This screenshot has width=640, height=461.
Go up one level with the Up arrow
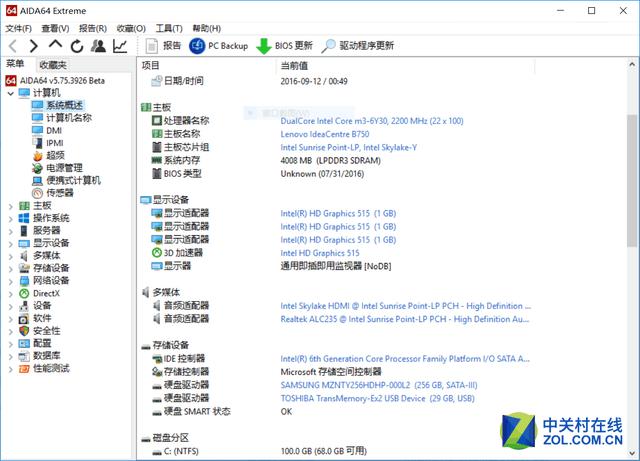[x=55, y=45]
